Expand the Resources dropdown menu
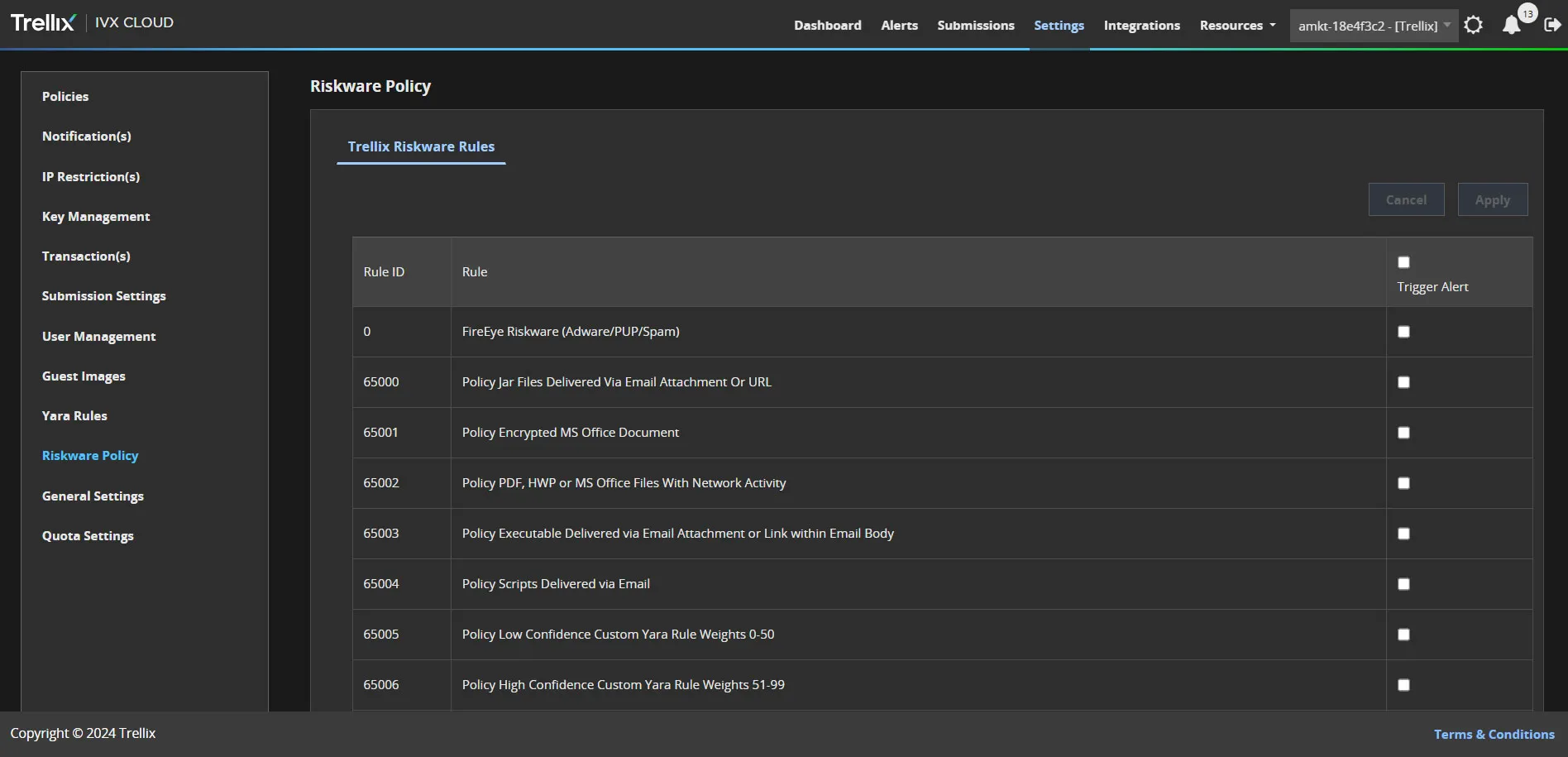Viewport: 1568px width, 757px height. [1237, 26]
